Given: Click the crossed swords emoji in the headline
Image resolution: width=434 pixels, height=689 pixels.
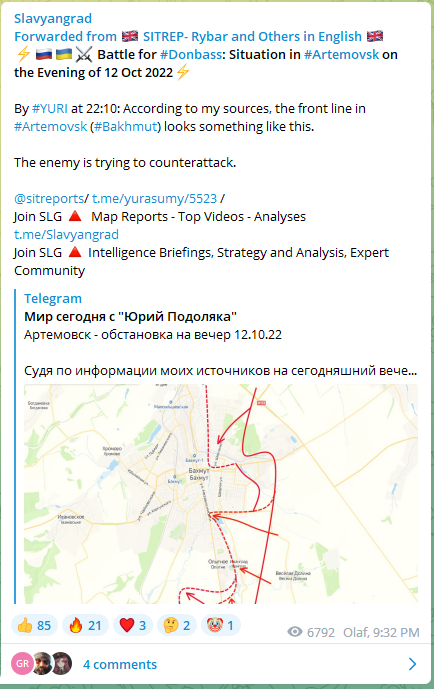Looking at the screenshot, I should click(83, 54).
